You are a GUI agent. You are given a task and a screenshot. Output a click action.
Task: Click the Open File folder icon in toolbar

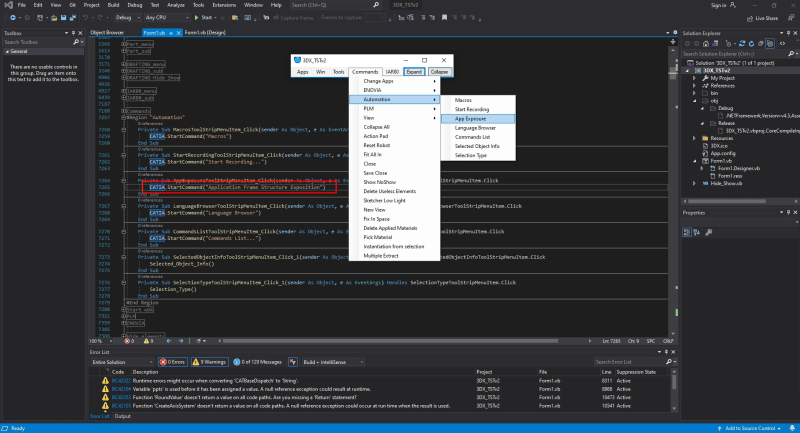pos(54,18)
